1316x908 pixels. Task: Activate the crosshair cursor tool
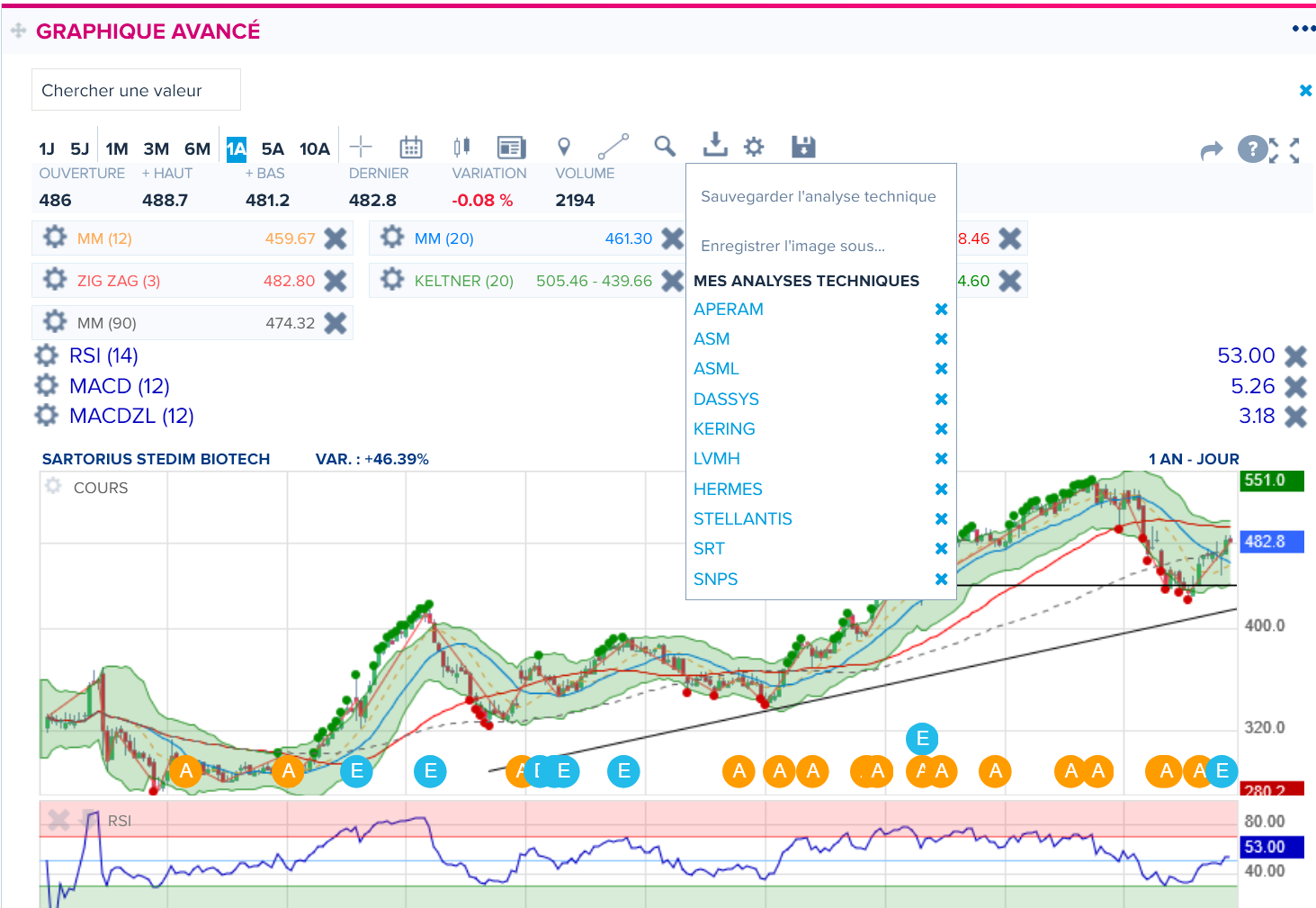[361, 147]
